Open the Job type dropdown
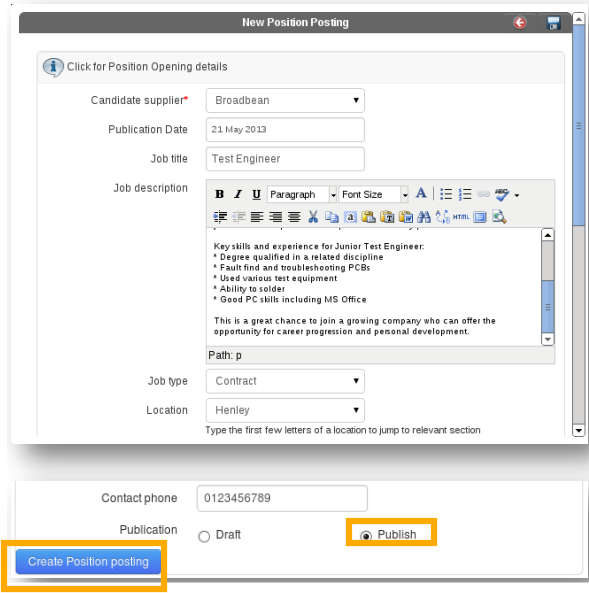Screen dimensions: 589x593 [285, 381]
